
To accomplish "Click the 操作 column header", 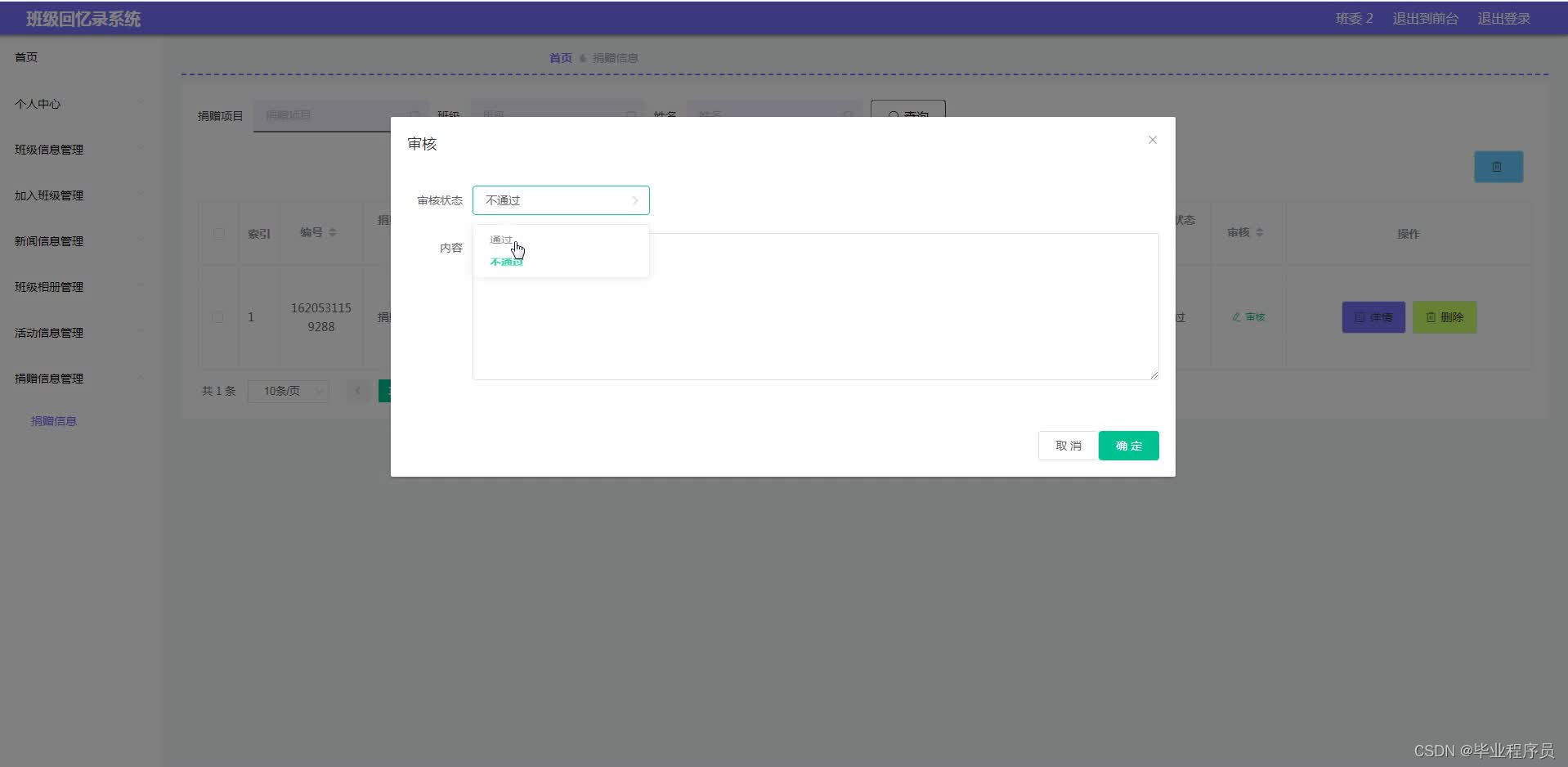I will pyautogui.click(x=1408, y=234).
